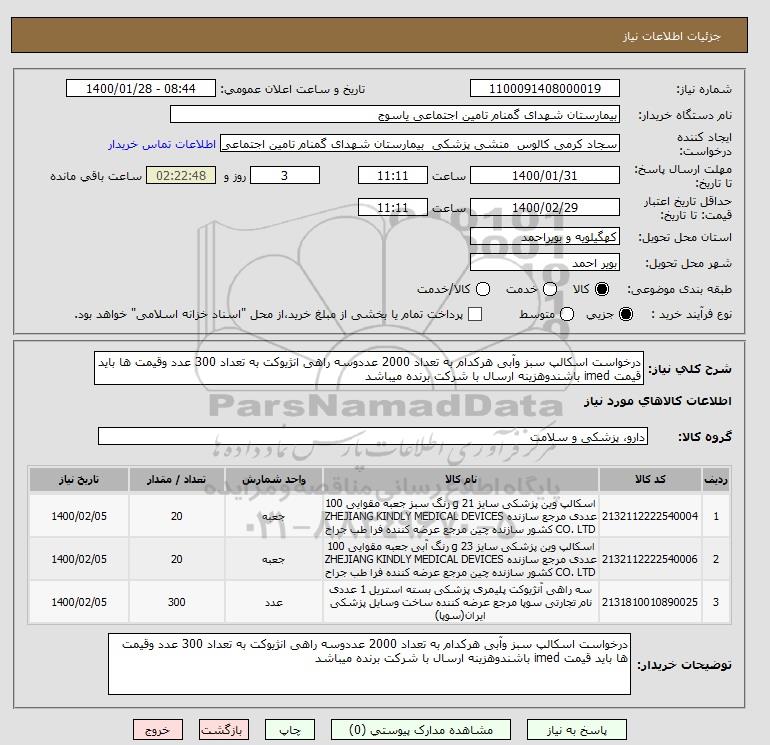Screen dimensions: 770x745
Task: Click the goods group field دارو، پزشکی و سلامت
Action: [373, 436]
